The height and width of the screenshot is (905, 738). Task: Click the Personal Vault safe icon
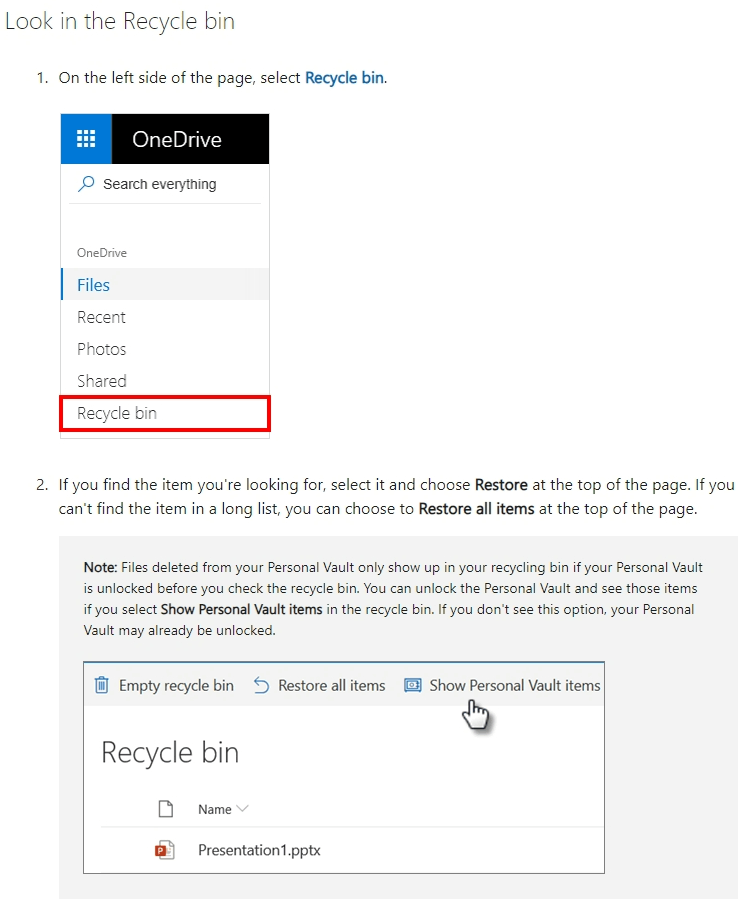(x=413, y=685)
